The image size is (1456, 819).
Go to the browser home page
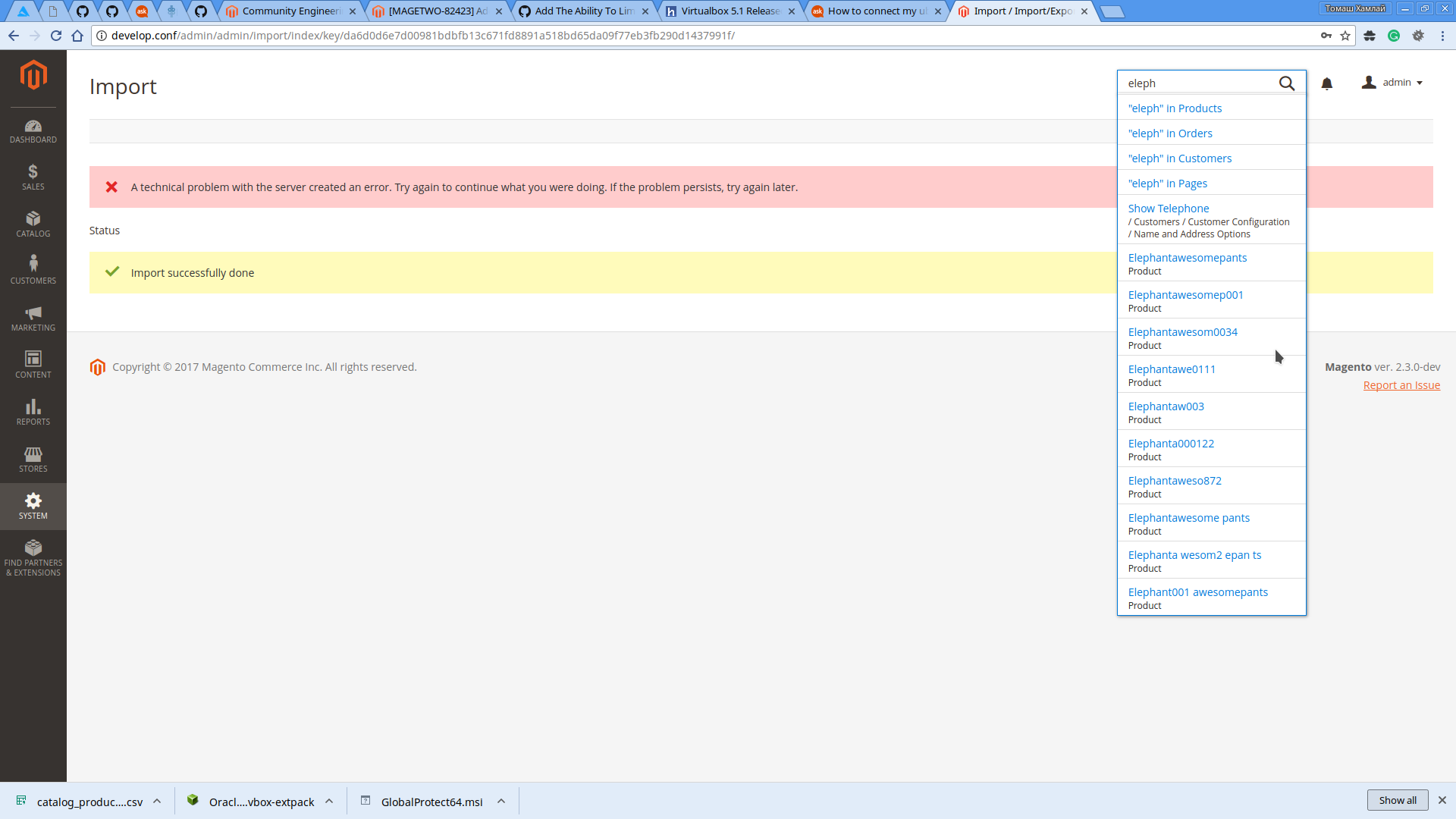(77, 36)
